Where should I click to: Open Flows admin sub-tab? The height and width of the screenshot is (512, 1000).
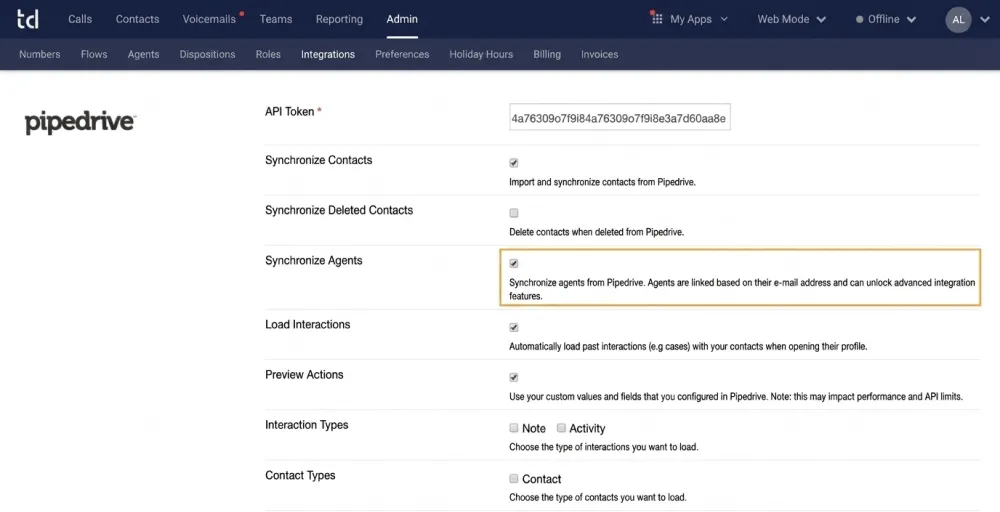(x=94, y=55)
